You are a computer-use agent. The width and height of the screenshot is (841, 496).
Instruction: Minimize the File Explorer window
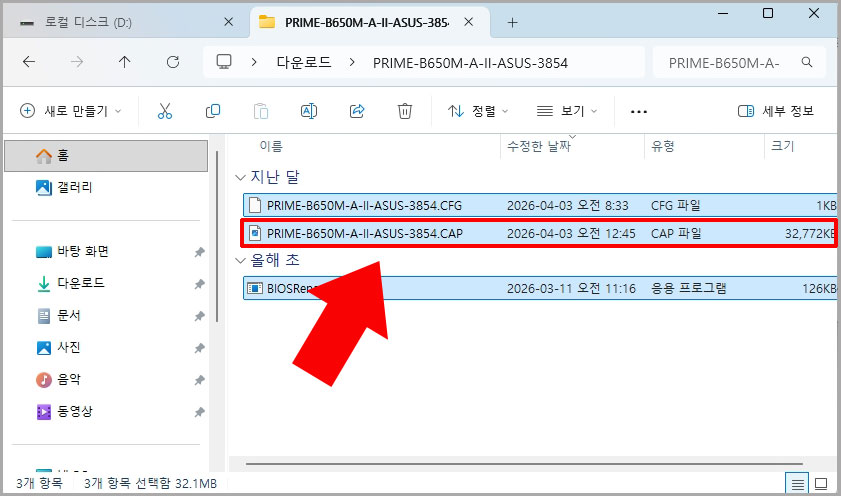pos(722,13)
